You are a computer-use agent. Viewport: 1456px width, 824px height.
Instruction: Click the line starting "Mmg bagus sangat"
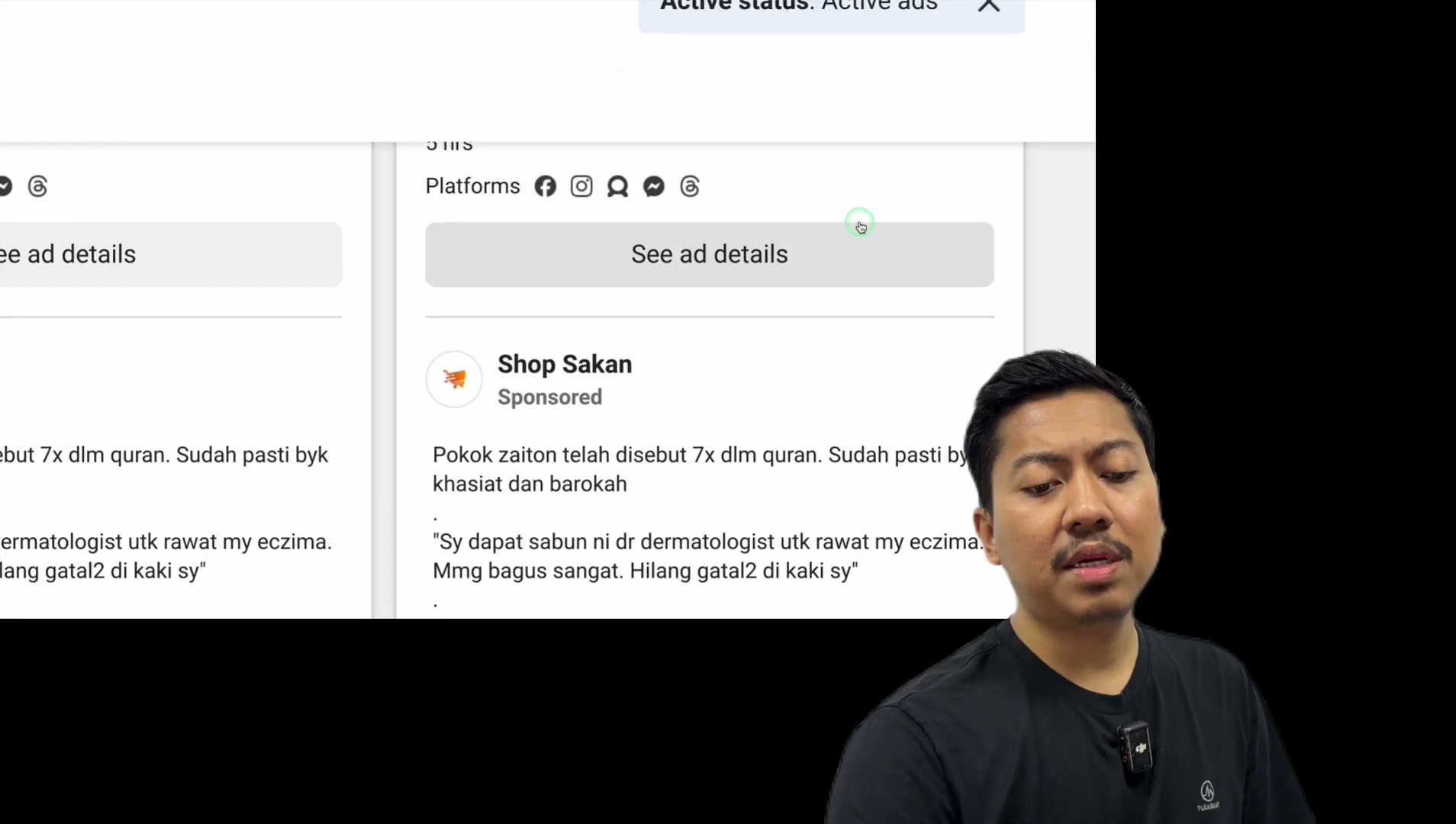click(646, 571)
